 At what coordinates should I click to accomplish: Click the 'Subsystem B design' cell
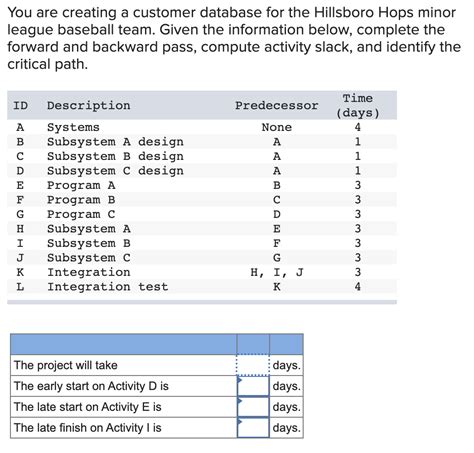(115, 156)
